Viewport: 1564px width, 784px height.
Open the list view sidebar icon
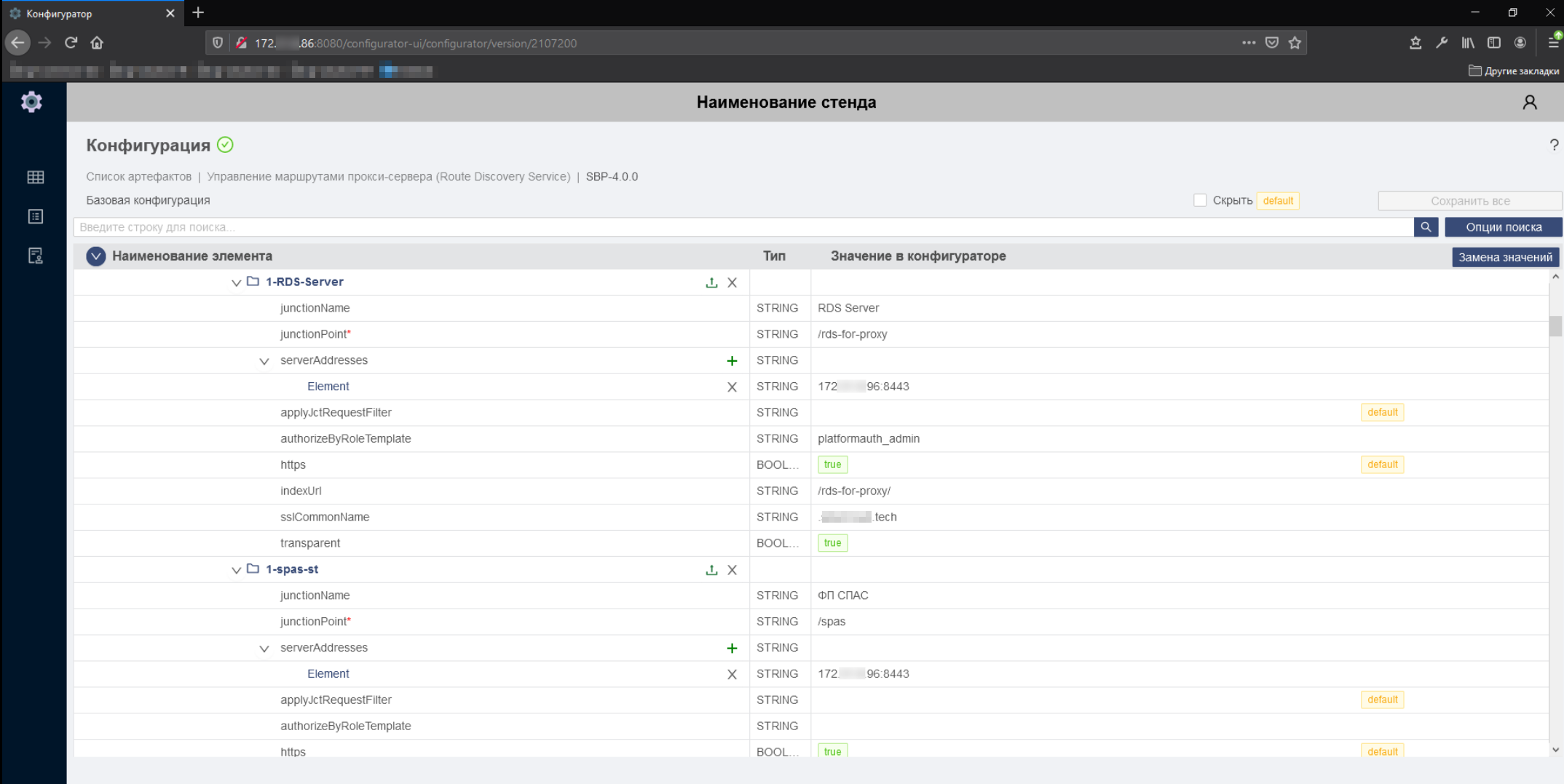point(35,216)
